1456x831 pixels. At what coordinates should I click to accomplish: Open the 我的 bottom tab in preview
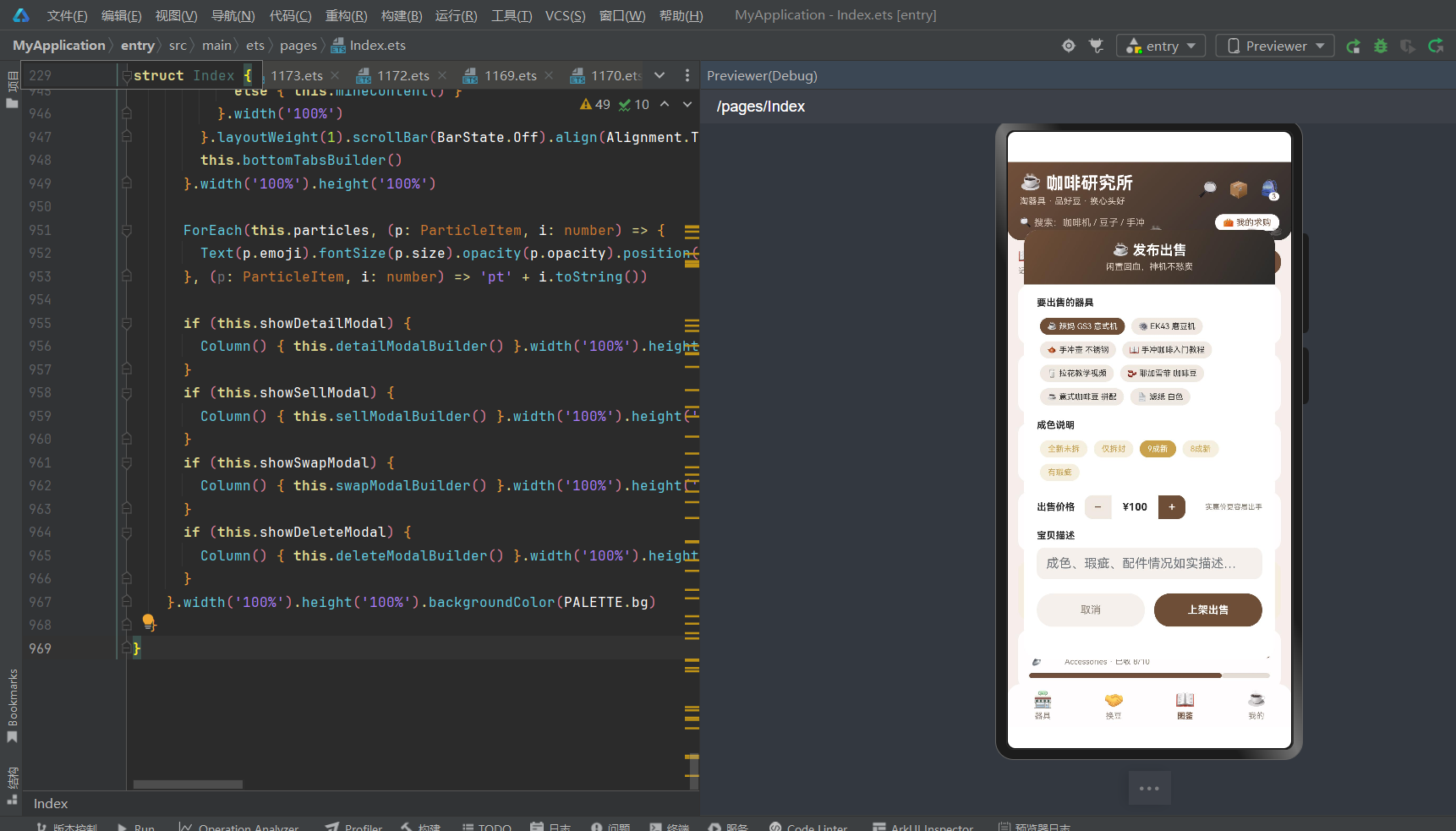click(x=1256, y=705)
